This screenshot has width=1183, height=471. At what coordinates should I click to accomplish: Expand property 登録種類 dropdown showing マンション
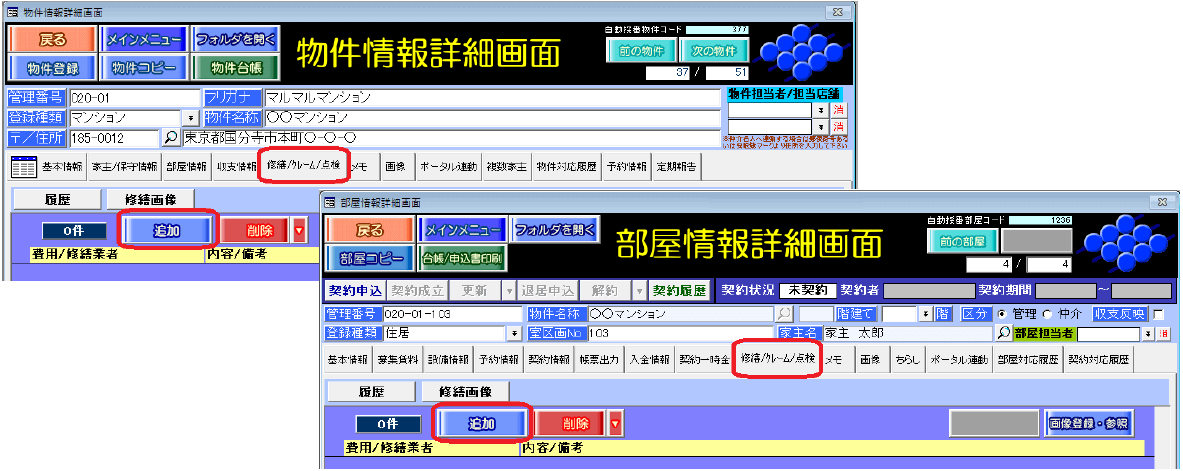point(191,118)
